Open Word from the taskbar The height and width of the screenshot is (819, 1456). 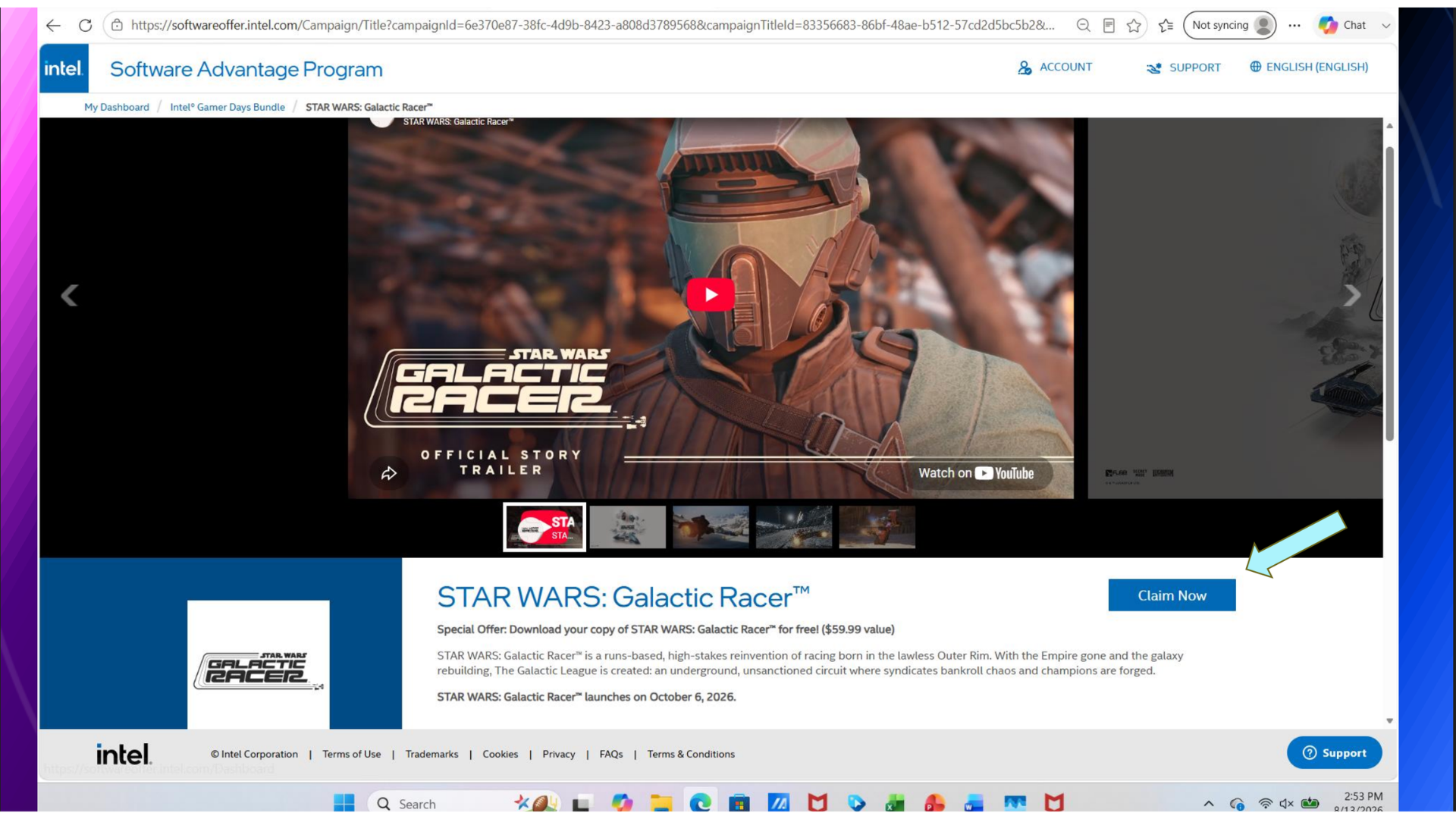tap(974, 803)
